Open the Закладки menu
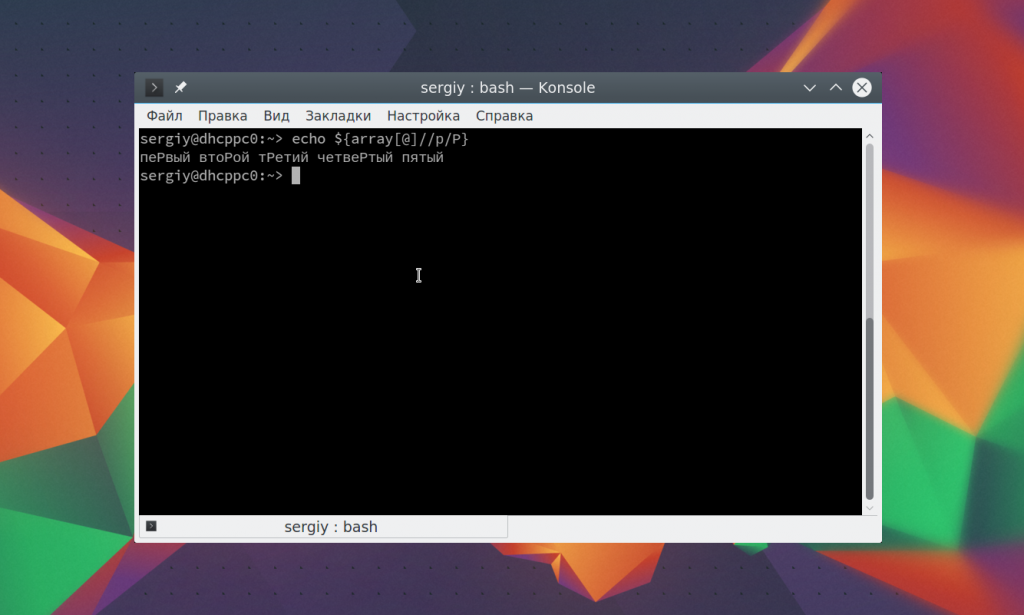The width and height of the screenshot is (1024, 615). point(338,116)
